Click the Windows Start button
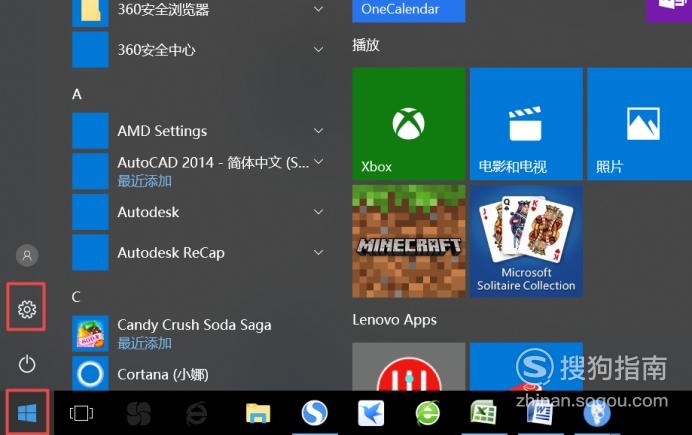Image resolution: width=692 pixels, height=435 pixels. coord(27,413)
